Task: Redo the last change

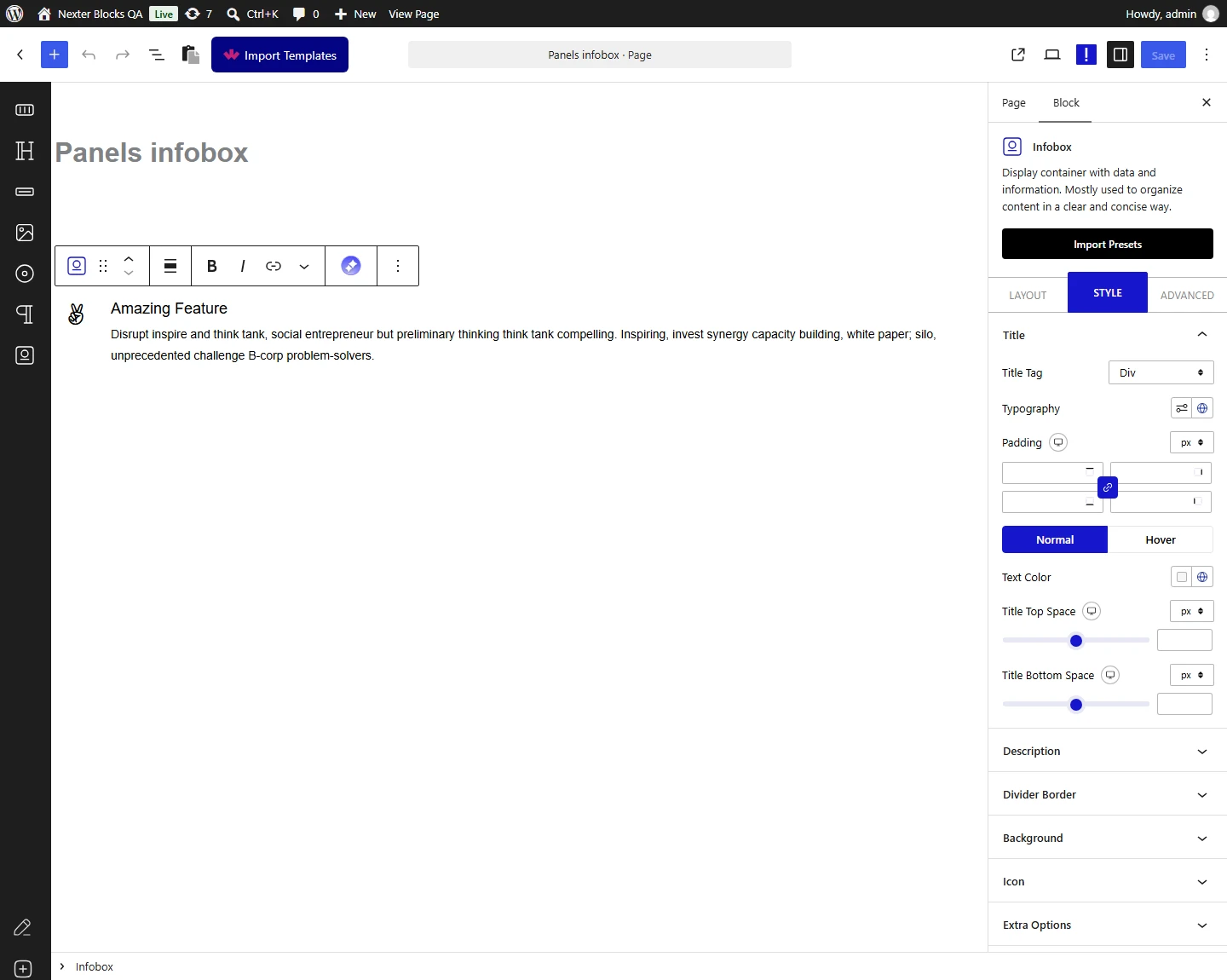Action: [123, 55]
